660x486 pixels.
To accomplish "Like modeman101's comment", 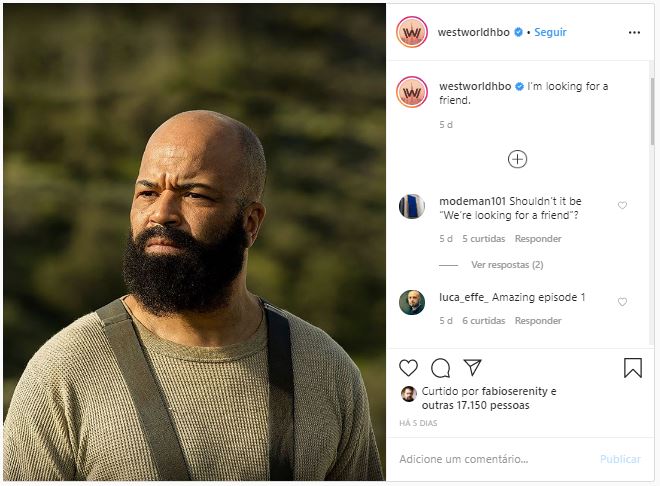I will 622,205.
